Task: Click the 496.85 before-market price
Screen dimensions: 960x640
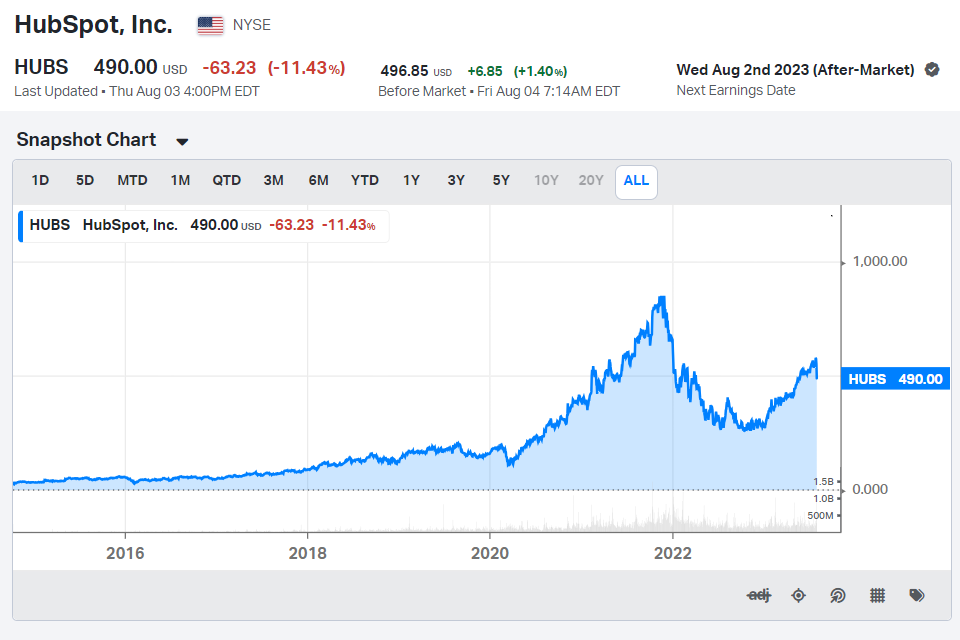Action: coord(404,71)
